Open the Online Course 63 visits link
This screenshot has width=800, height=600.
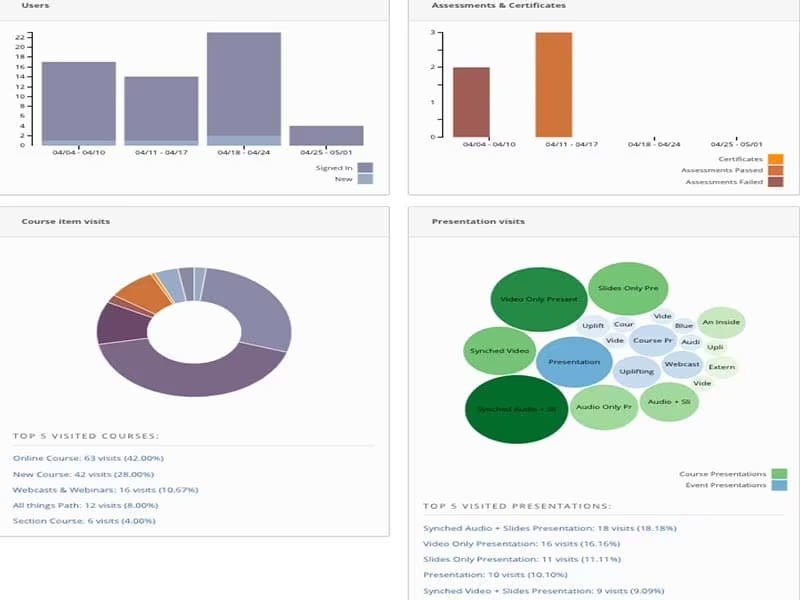click(x=88, y=458)
